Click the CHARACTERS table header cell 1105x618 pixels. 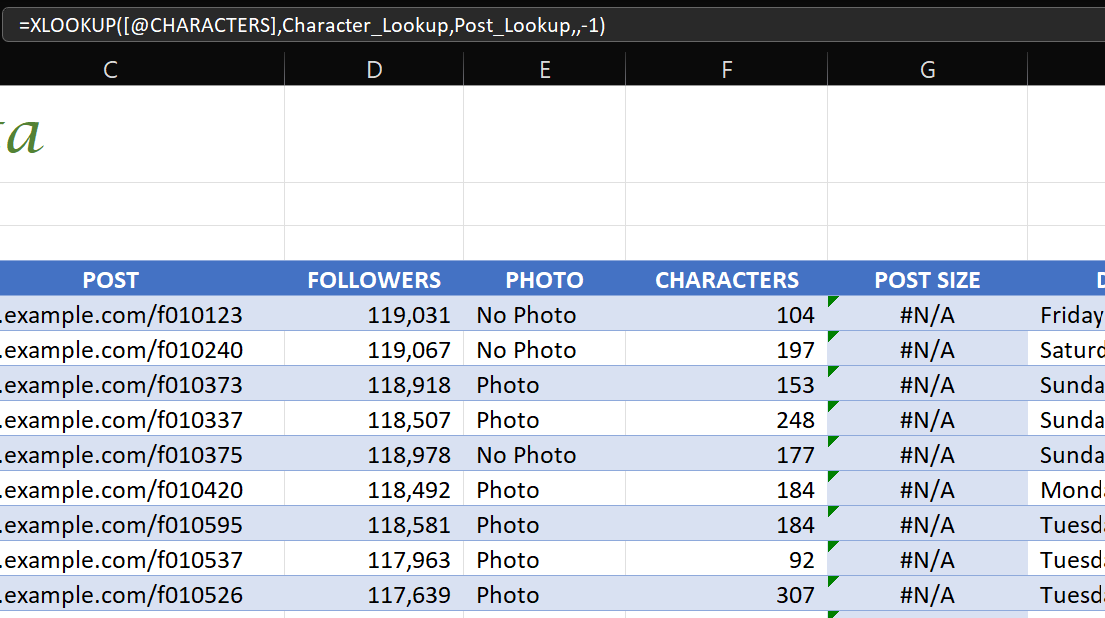point(726,280)
